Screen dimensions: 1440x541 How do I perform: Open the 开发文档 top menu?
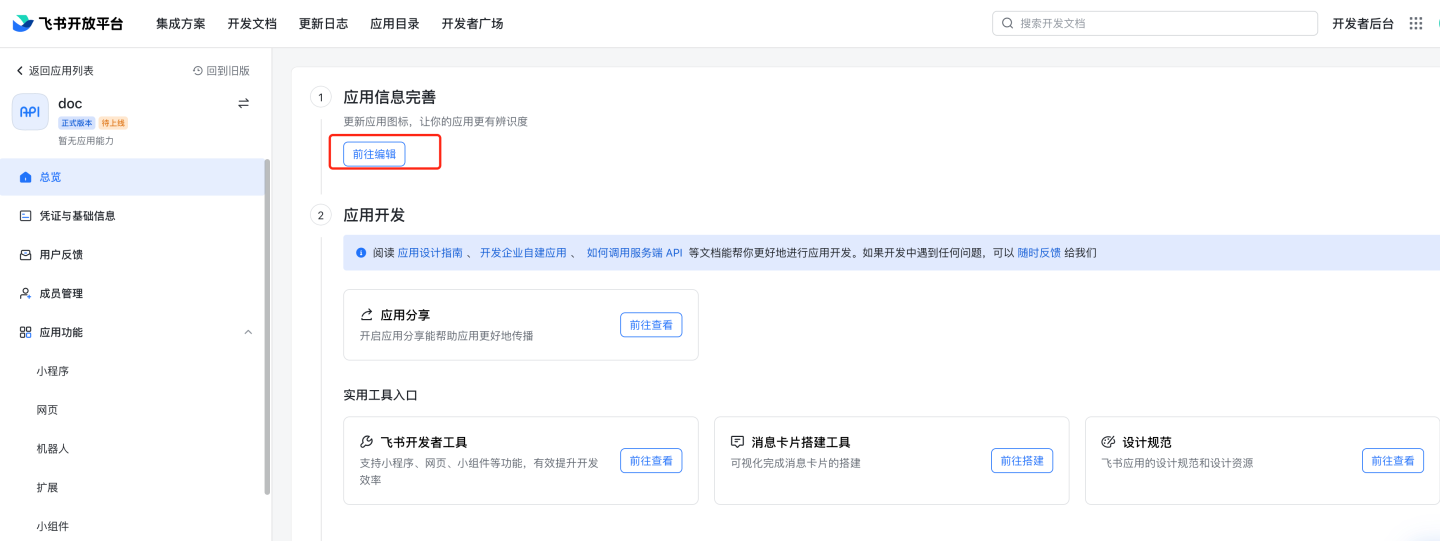click(252, 23)
